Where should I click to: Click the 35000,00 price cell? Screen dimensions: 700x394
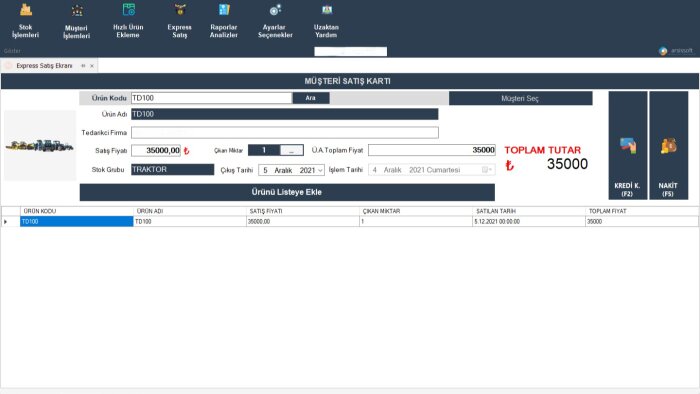(303, 222)
